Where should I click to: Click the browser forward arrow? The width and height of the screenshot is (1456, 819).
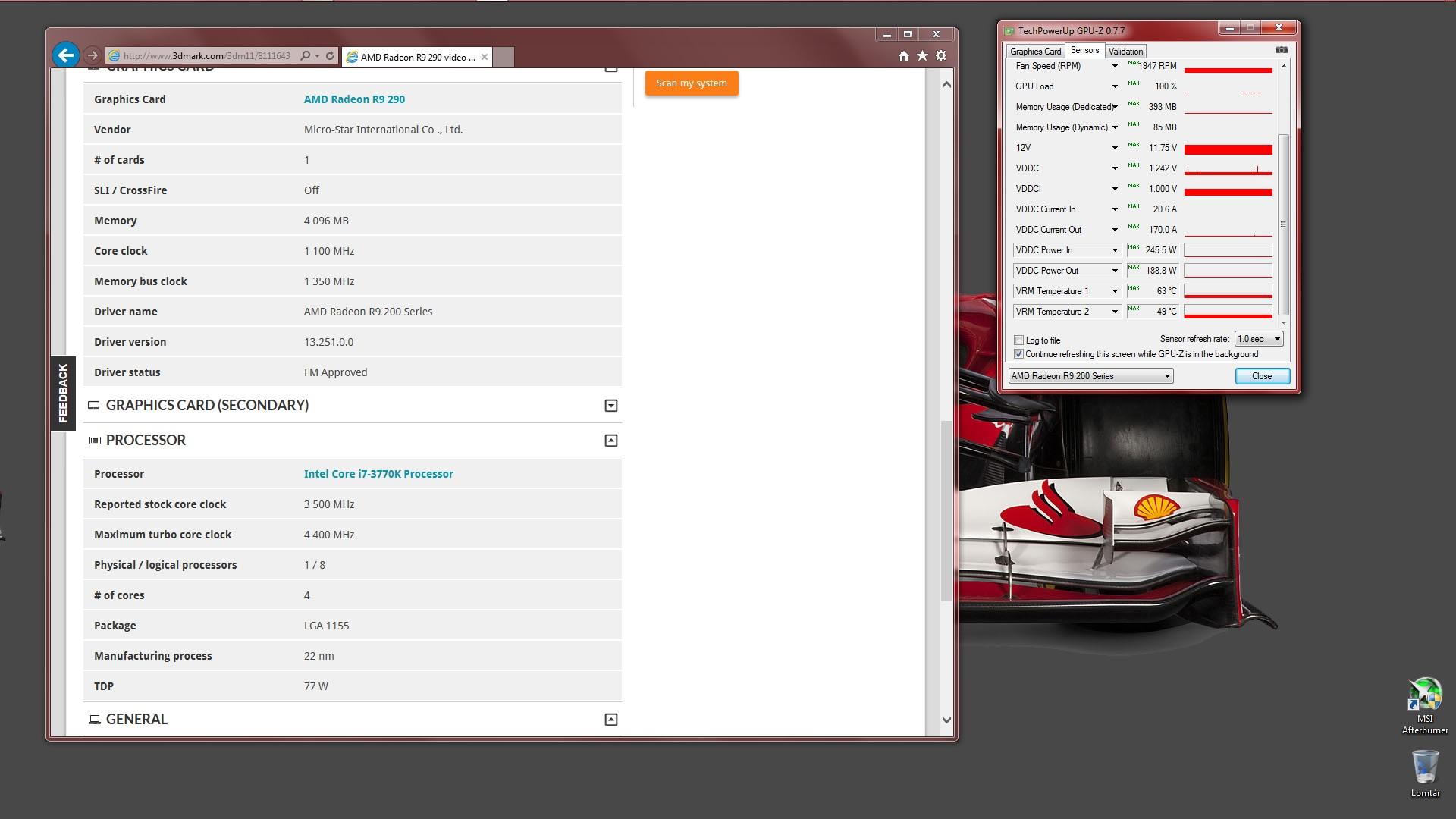click(93, 55)
